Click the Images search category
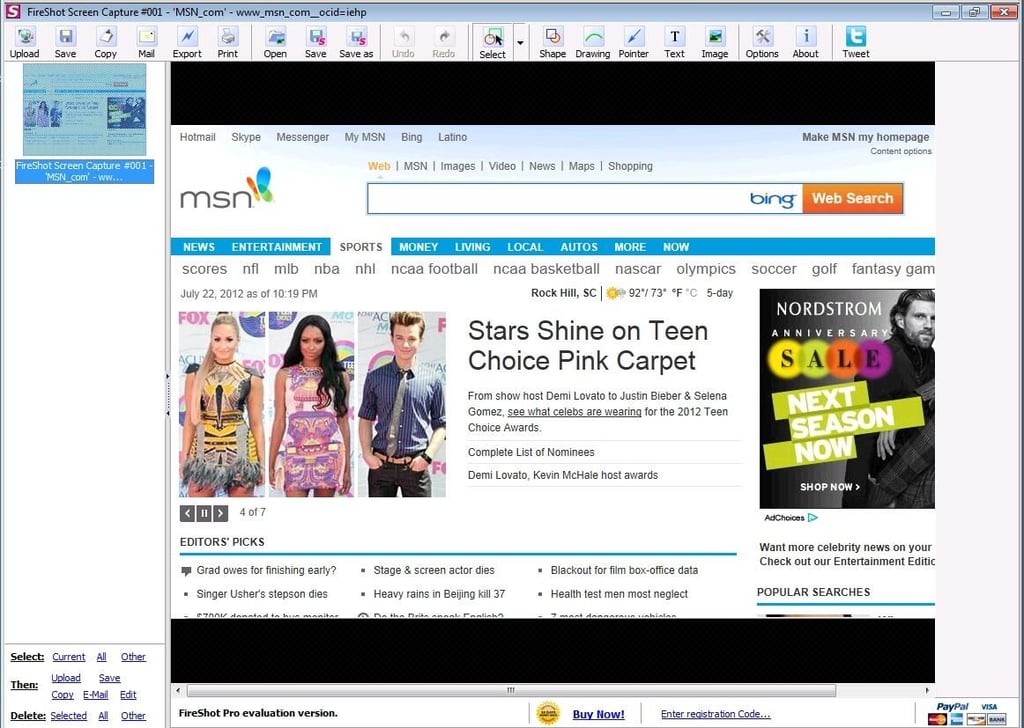Screen dimensions: 1024x728 [x=458, y=166]
